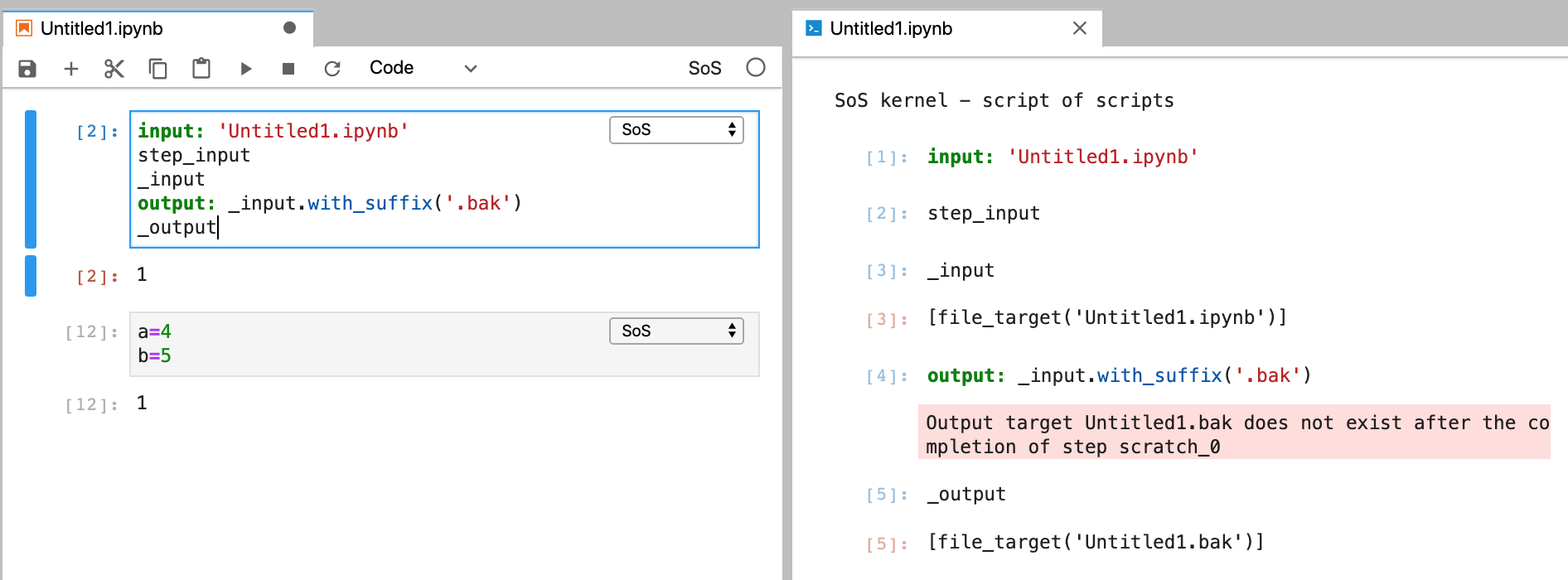Open the SoS language selector of cell [2]
The height and width of the screenshot is (580, 1568).
click(x=676, y=130)
